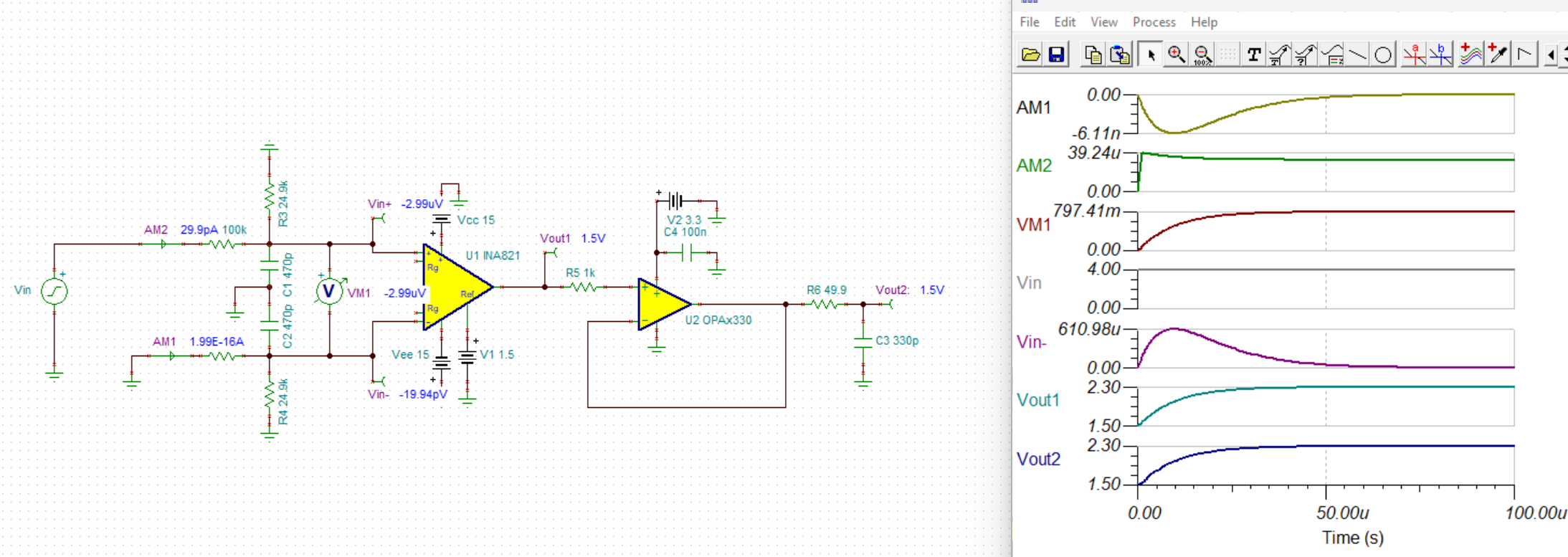Select the line drawing tool
Image resolution: width=1568 pixels, height=557 pixels.
coord(1357,54)
